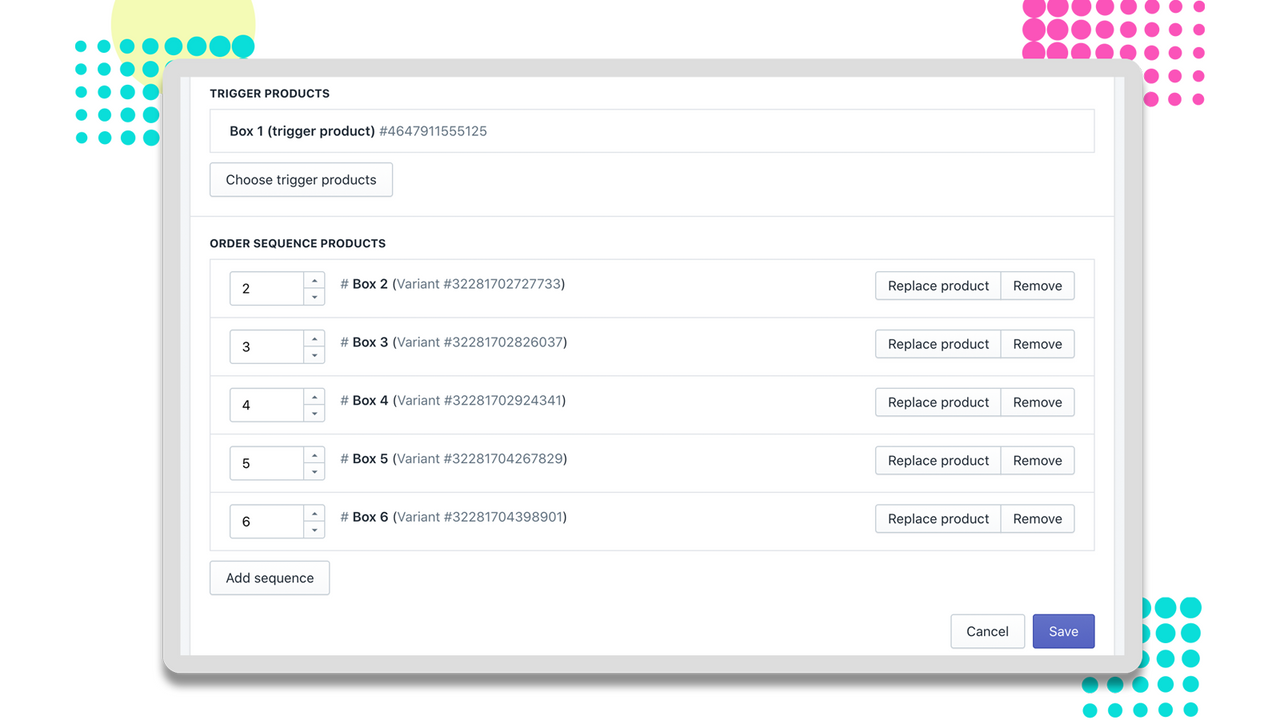Viewport: 1280px width, 720px height.
Task: Increase the quantity for Box 6
Action: click(315, 513)
